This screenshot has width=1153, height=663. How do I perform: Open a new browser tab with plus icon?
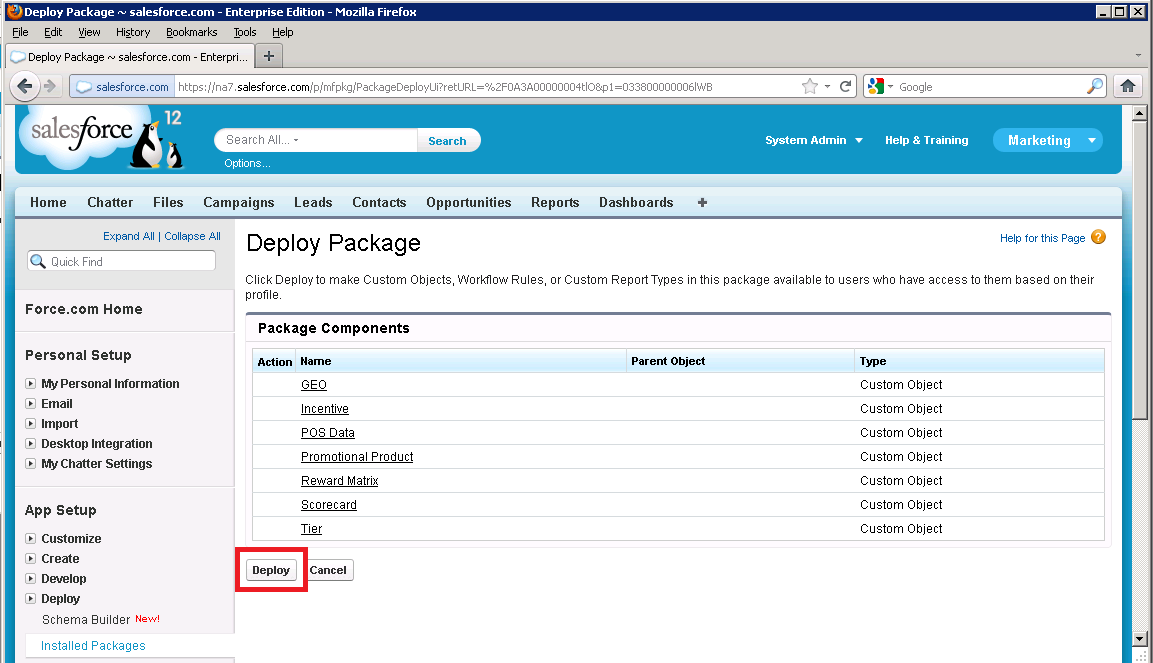(268, 56)
